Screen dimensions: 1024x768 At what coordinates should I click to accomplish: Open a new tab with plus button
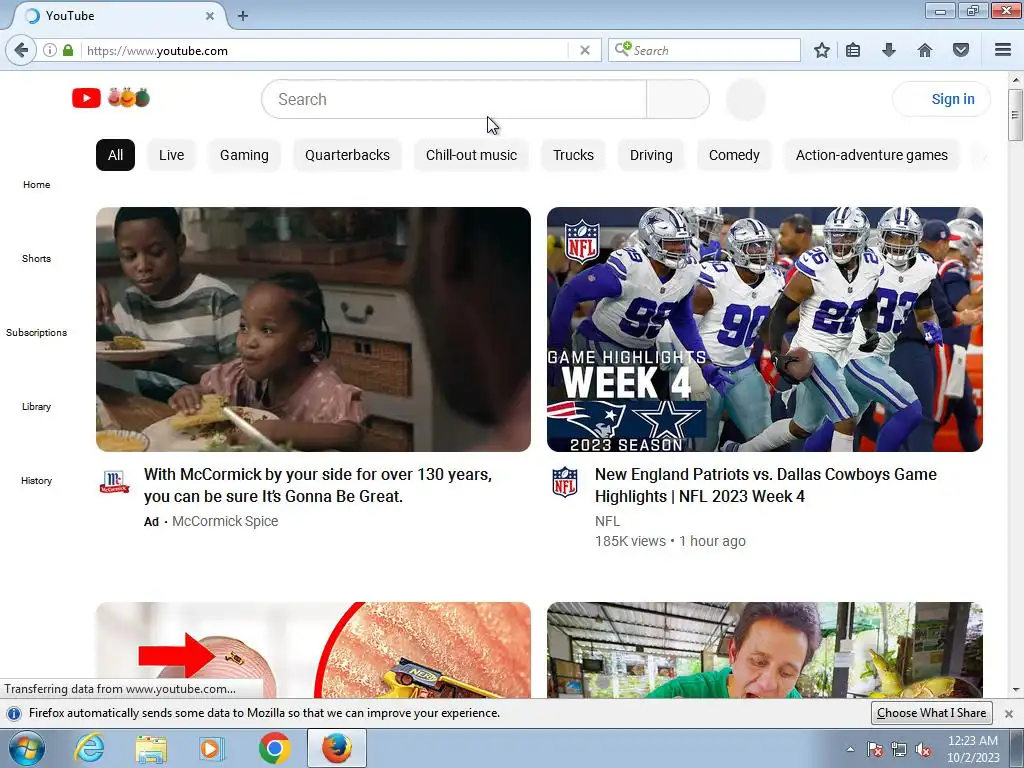tap(243, 16)
